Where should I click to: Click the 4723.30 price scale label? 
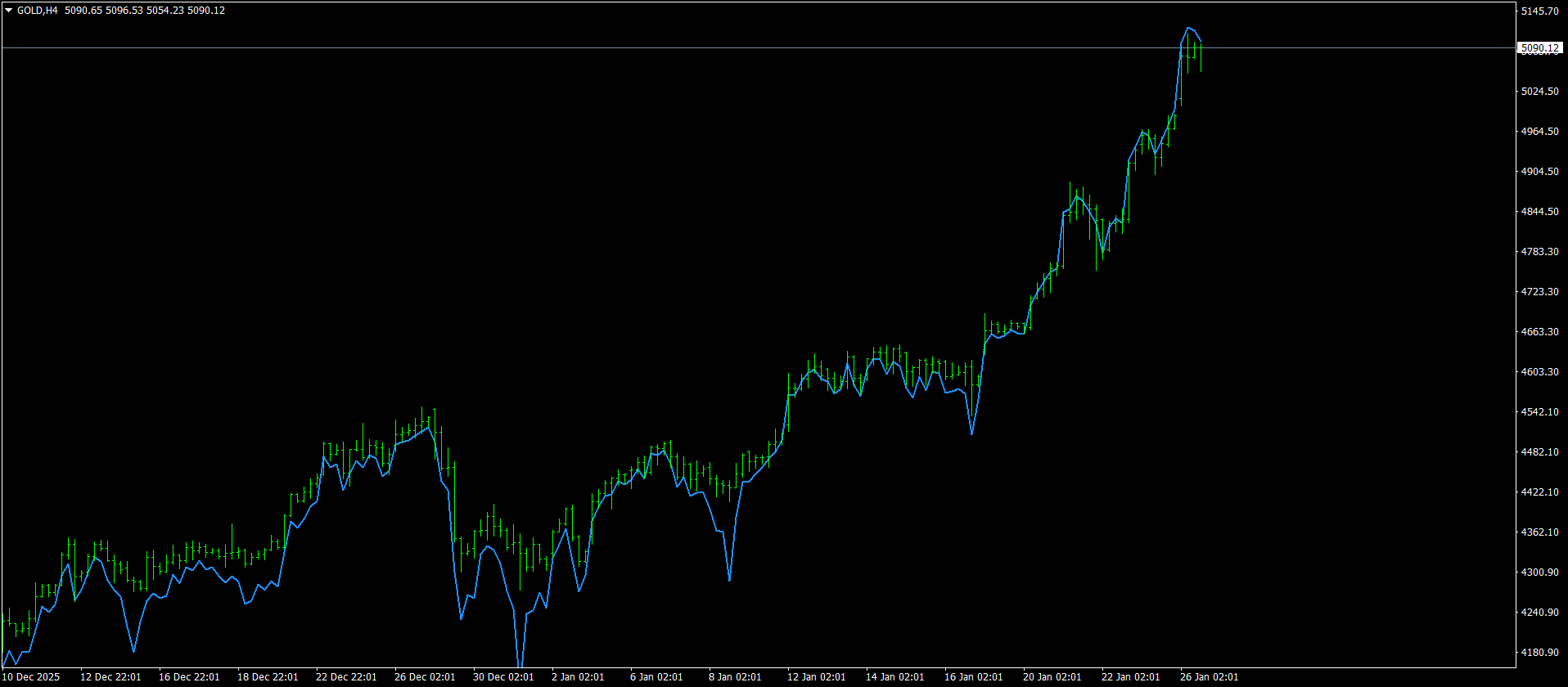pos(1539,292)
